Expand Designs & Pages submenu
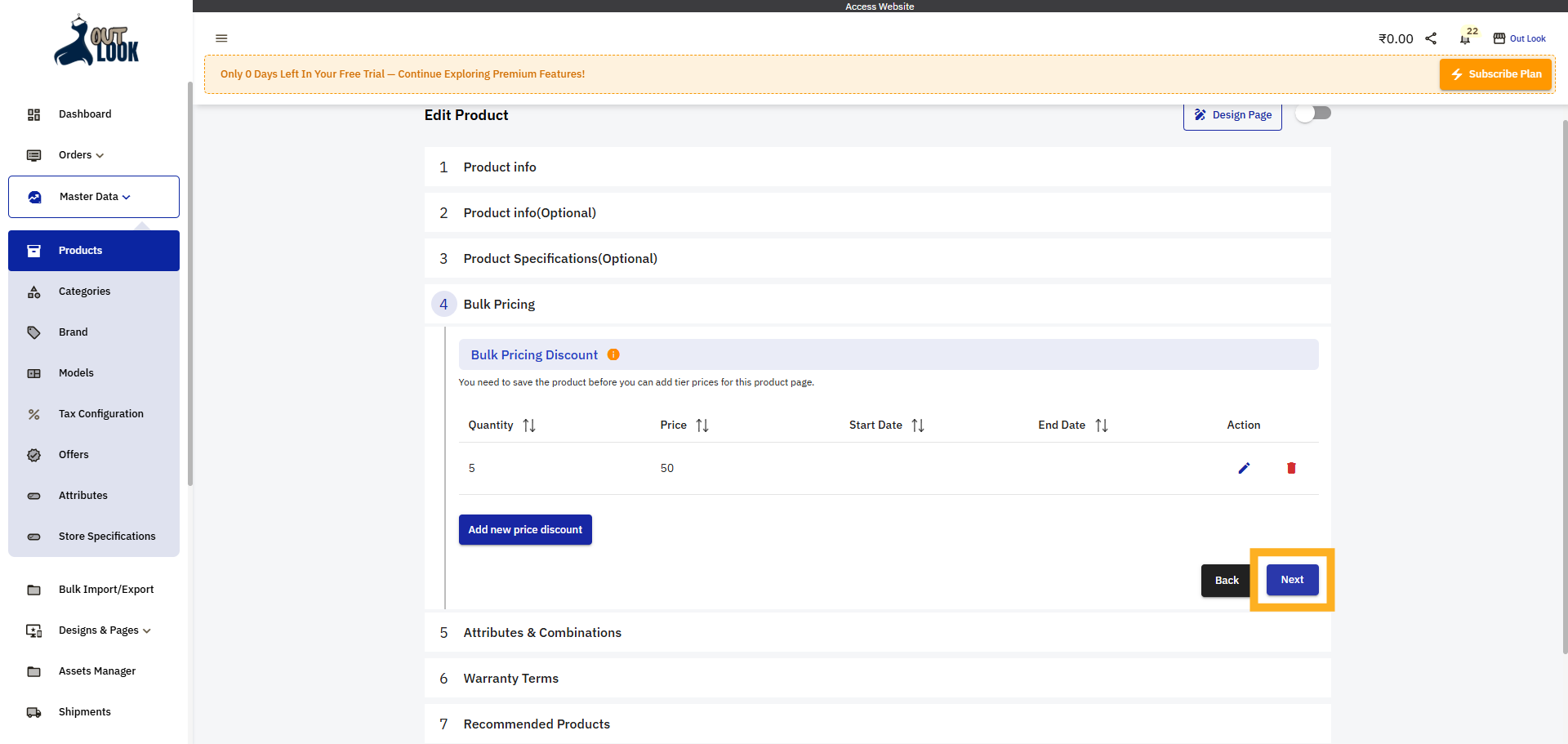The height and width of the screenshot is (744, 1568). pyautogui.click(x=105, y=630)
